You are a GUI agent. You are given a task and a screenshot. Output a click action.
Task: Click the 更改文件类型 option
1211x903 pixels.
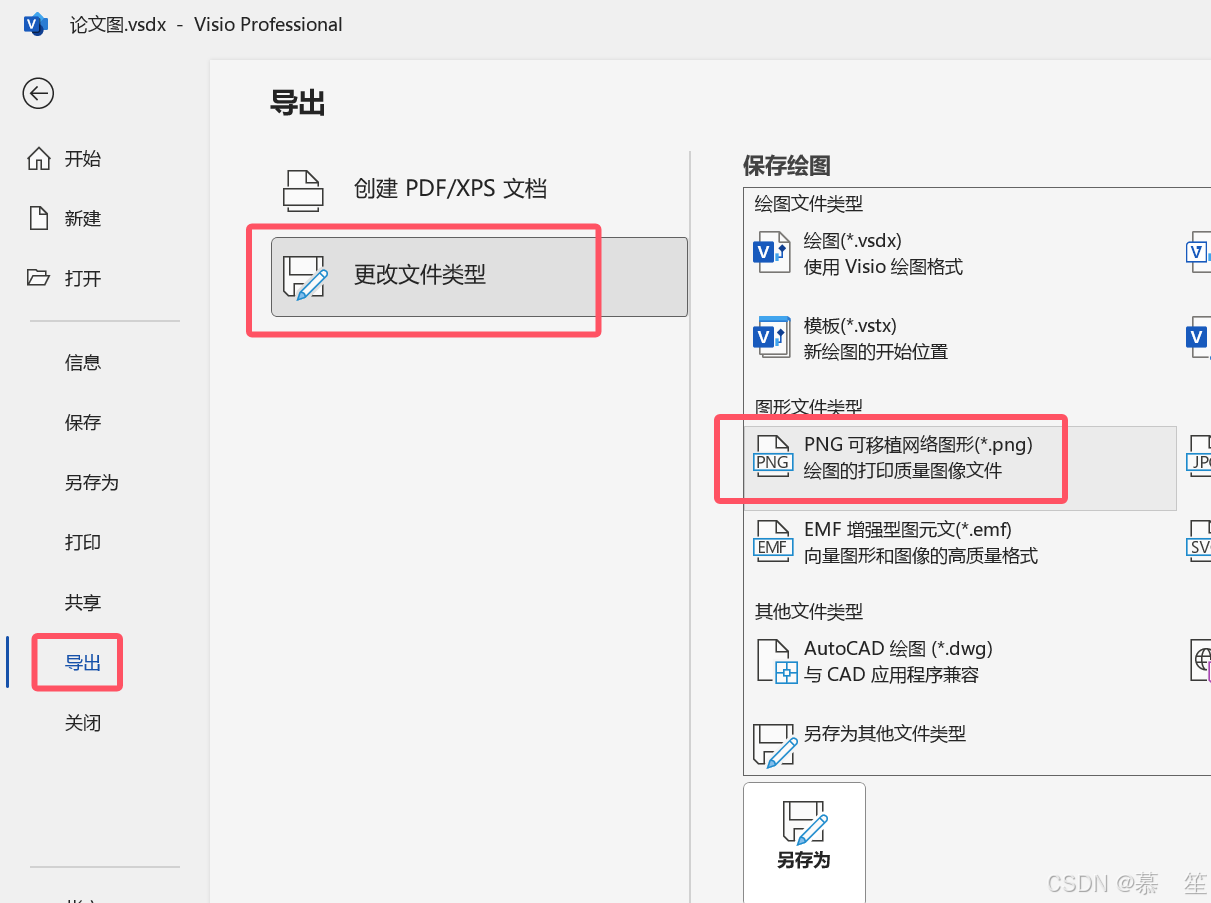[x=479, y=277]
